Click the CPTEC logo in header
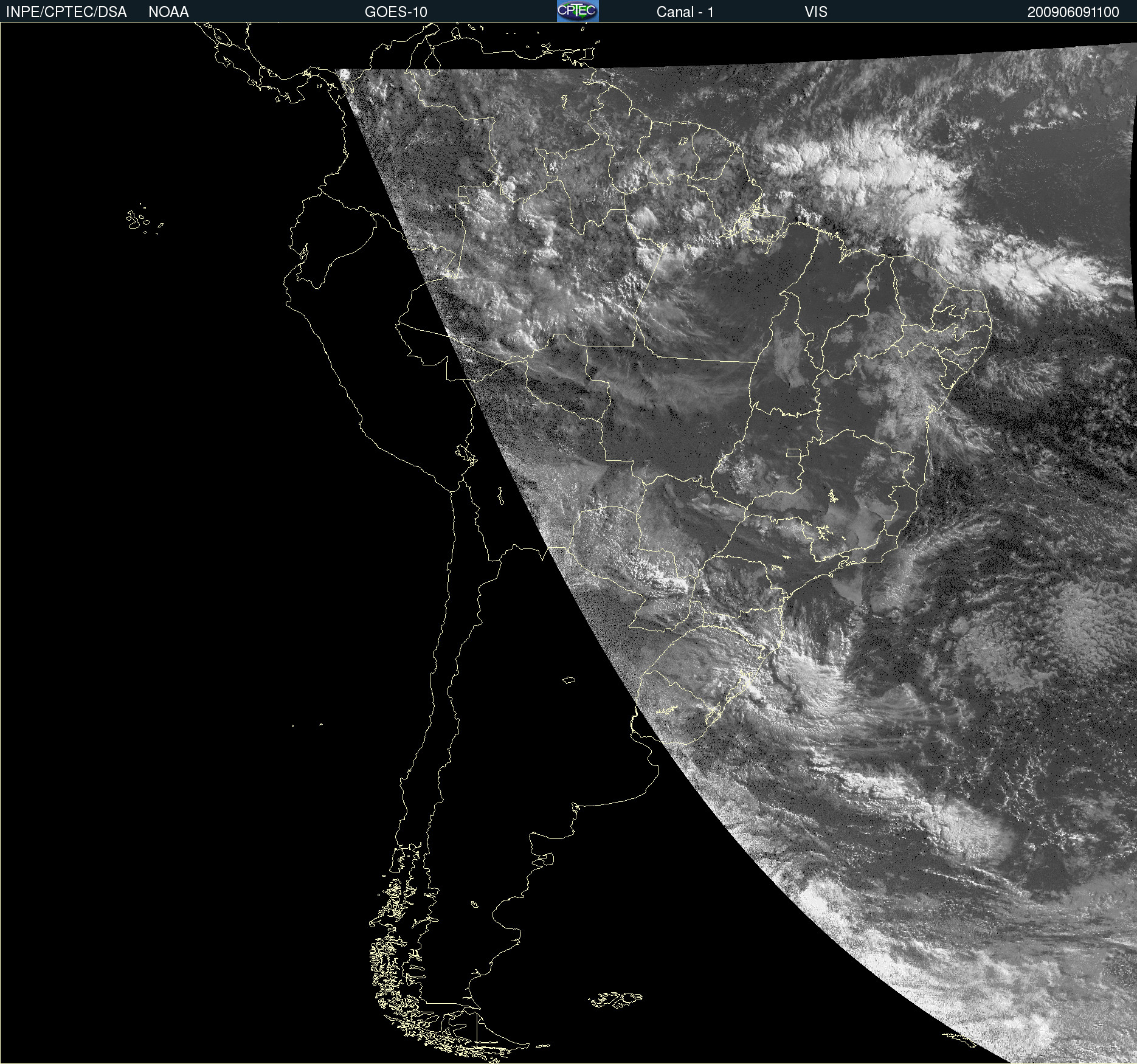The image size is (1137, 1064). [x=578, y=11]
